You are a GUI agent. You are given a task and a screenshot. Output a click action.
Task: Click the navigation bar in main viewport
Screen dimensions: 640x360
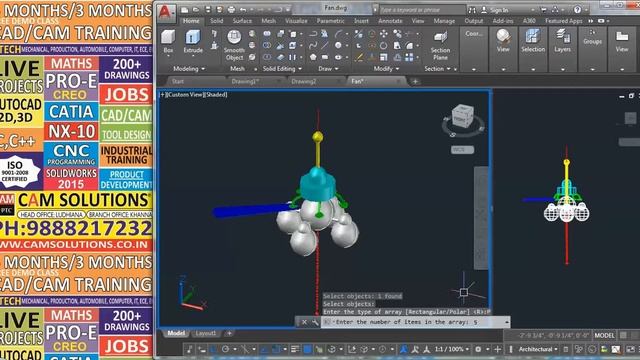click(x=481, y=218)
